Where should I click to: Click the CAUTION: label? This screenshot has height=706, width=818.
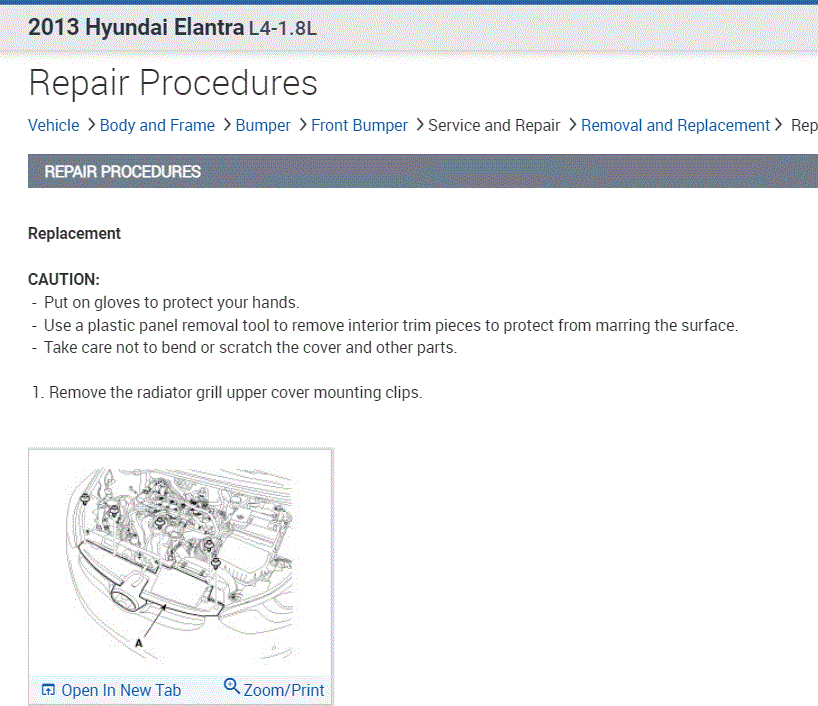[x=64, y=279]
